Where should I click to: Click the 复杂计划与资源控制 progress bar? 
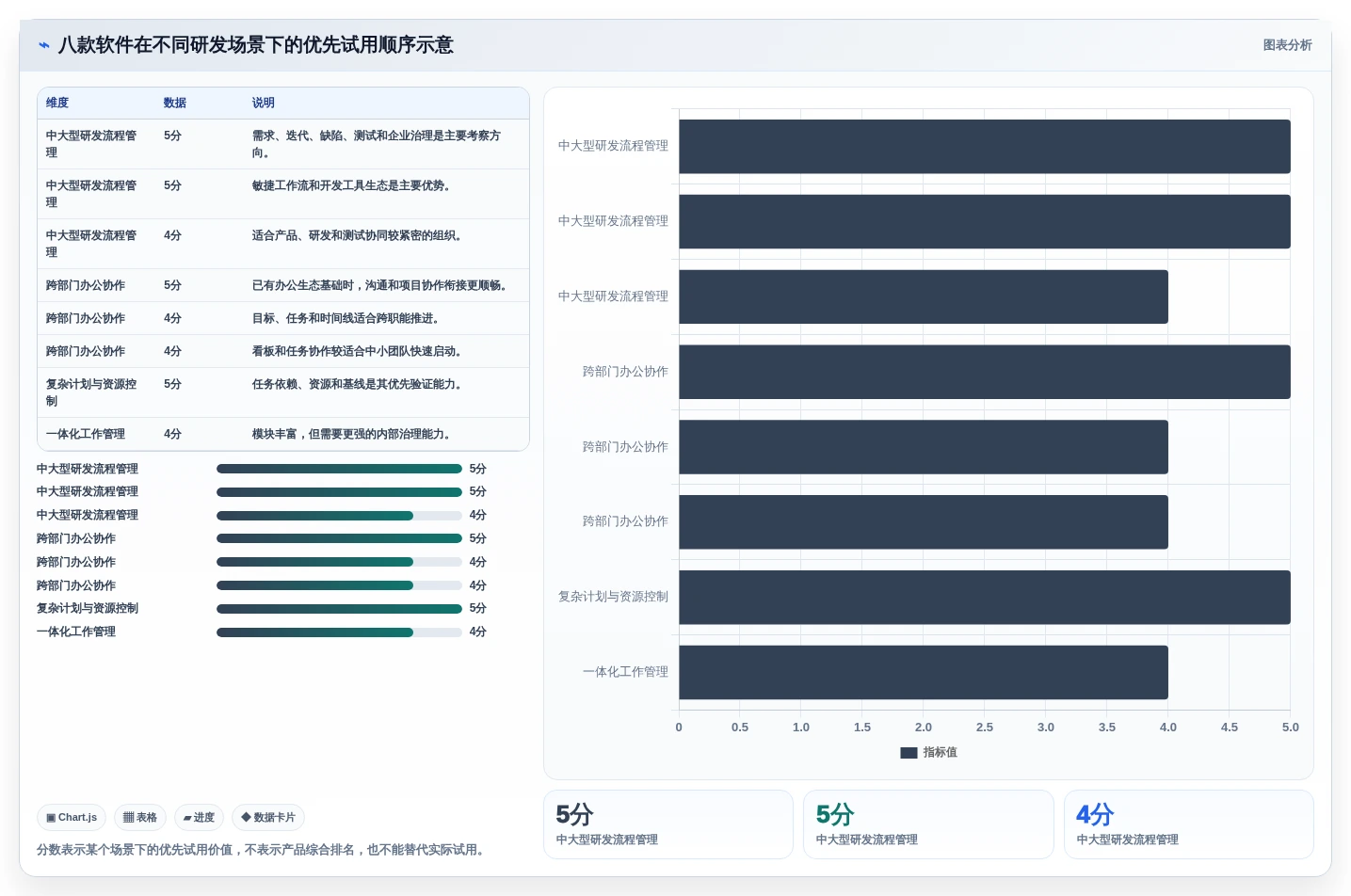tap(339, 609)
